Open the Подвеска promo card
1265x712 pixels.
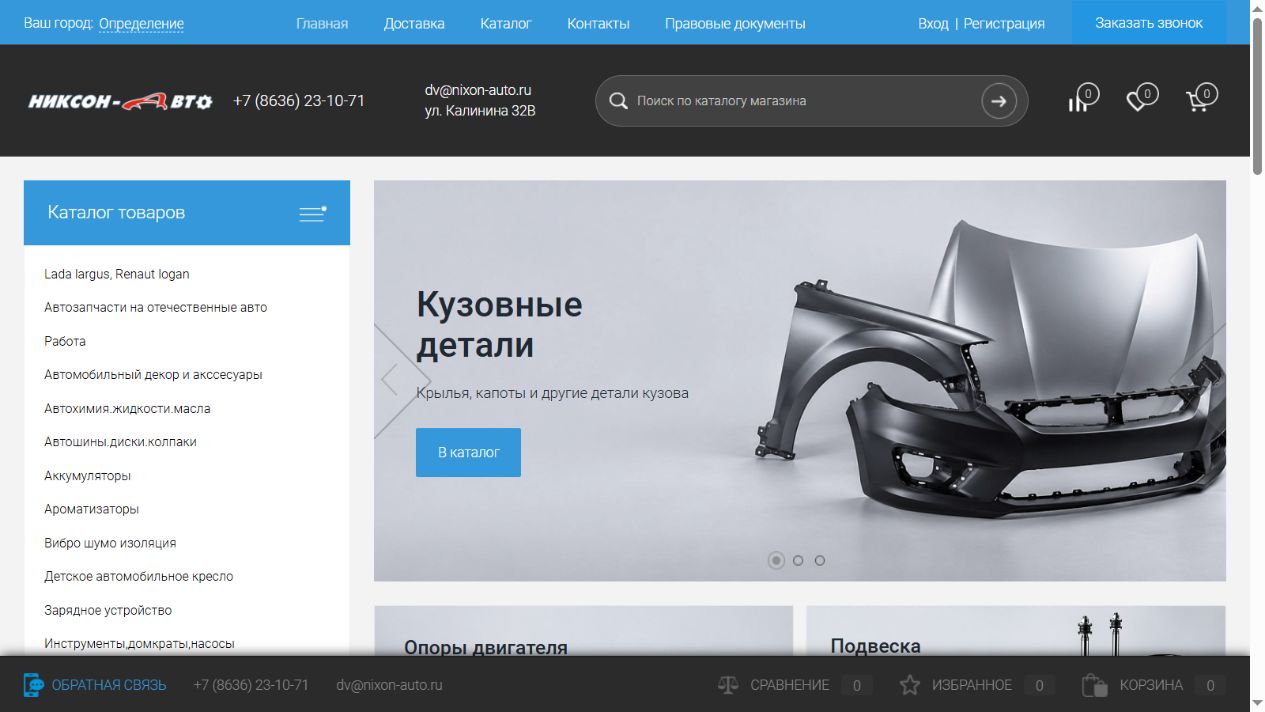click(x=1016, y=630)
